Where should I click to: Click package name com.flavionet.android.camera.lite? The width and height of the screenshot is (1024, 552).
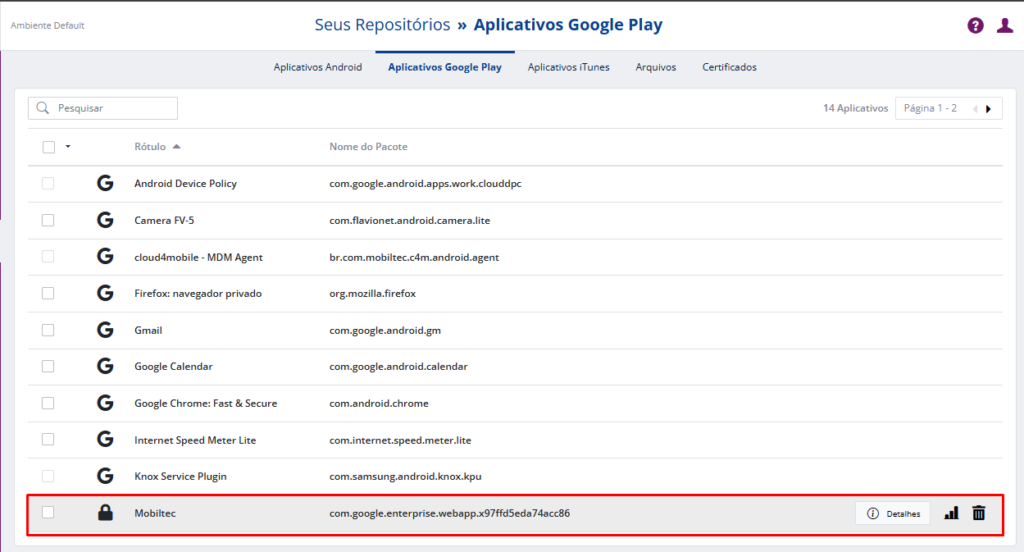(x=409, y=220)
